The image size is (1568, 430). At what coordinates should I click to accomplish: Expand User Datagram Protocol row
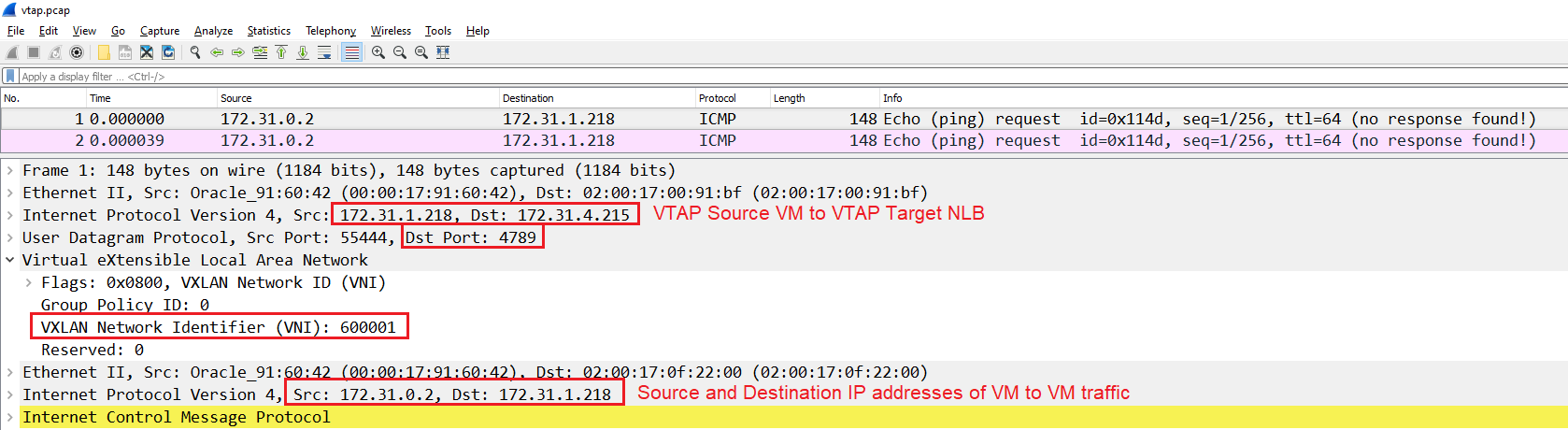10,237
